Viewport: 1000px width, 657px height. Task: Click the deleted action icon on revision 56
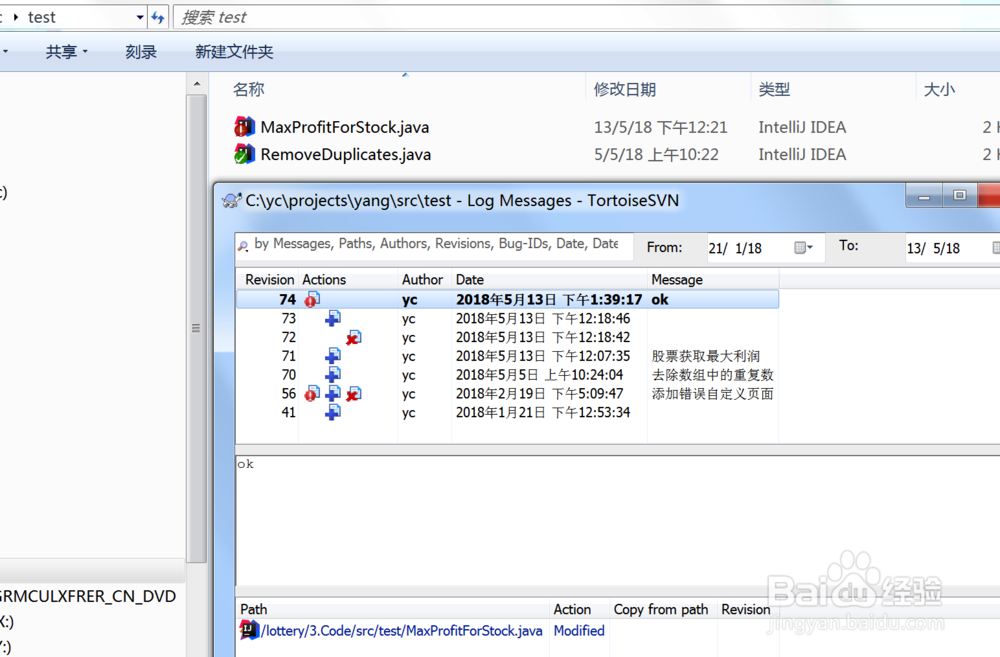pos(353,393)
